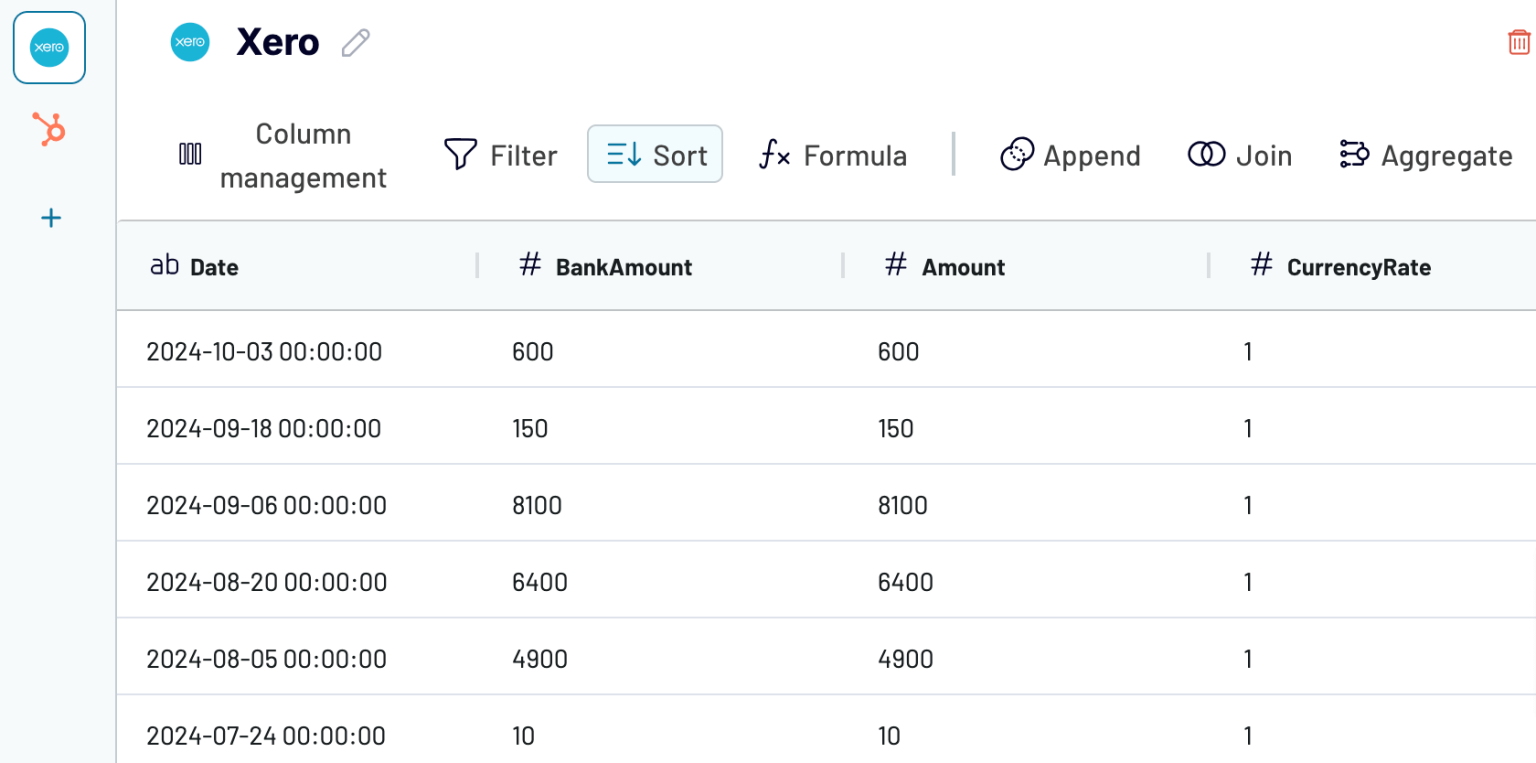The image size is (1536, 763).
Task: Open the Sort options
Action: coord(655,154)
